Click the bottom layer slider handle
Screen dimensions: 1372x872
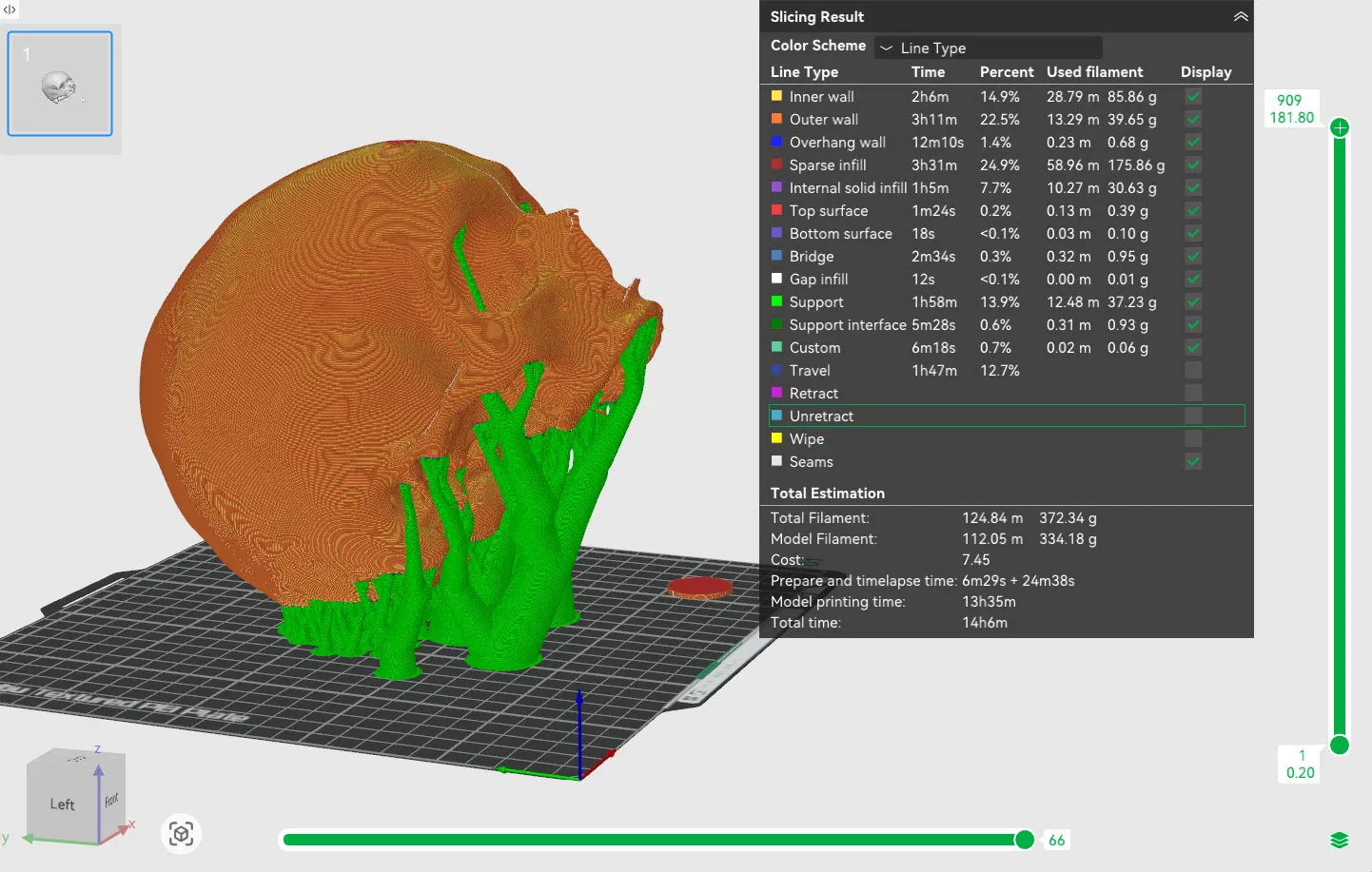[1340, 745]
